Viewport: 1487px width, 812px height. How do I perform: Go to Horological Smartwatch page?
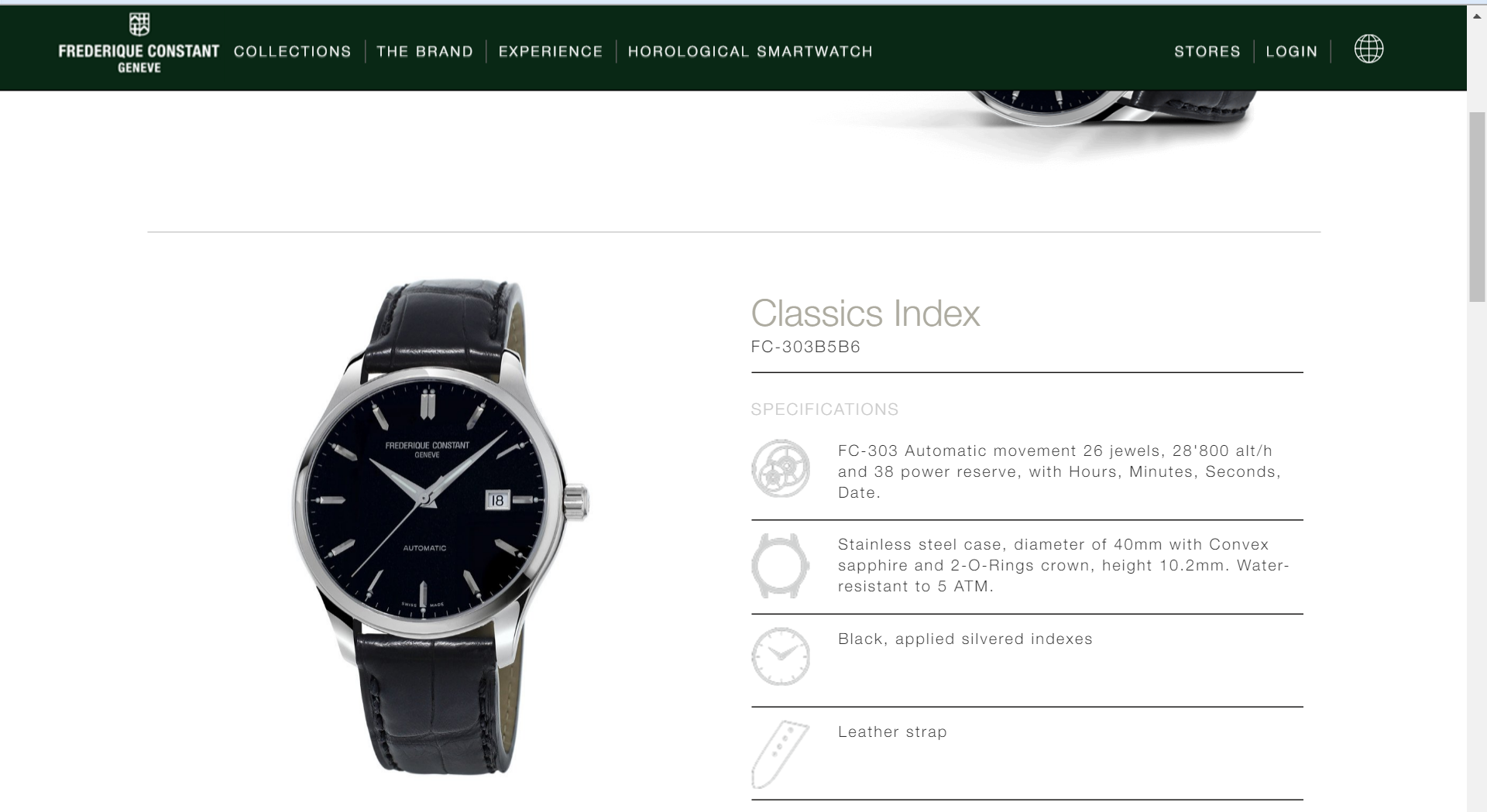(750, 51)
